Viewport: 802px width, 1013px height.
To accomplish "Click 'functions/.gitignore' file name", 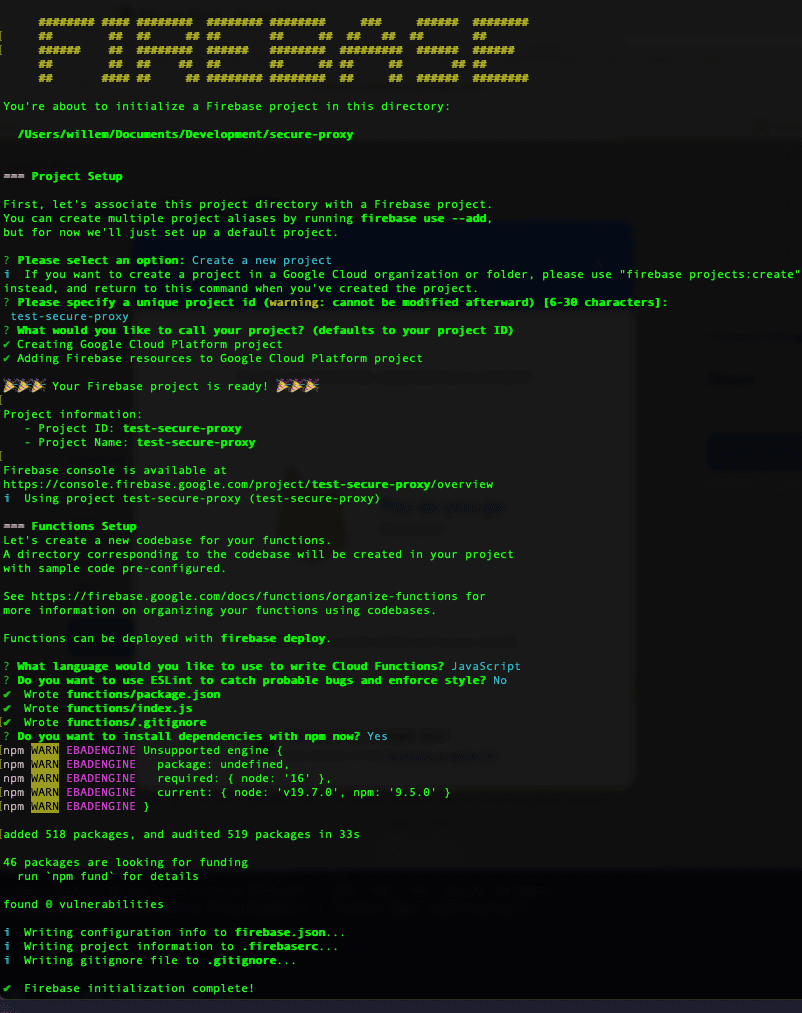I will (136, 722).
